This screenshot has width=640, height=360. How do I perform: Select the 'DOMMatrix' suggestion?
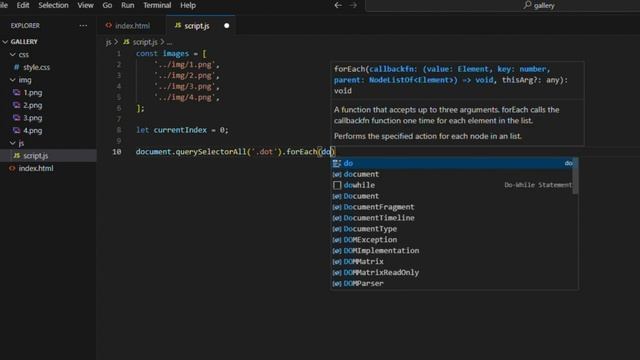click(452, 262)
